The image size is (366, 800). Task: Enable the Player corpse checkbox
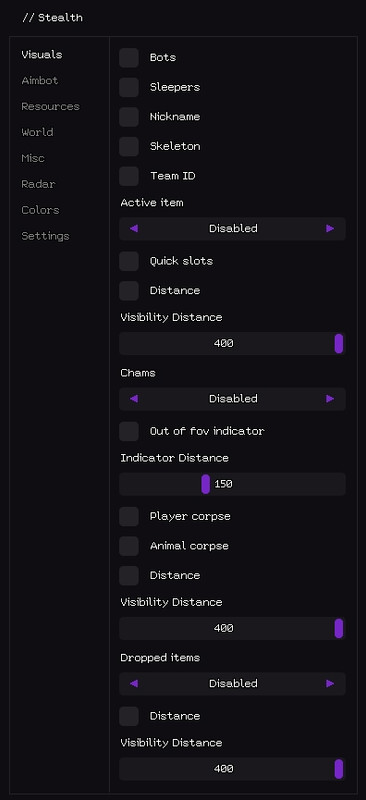[x=129, y=516]
